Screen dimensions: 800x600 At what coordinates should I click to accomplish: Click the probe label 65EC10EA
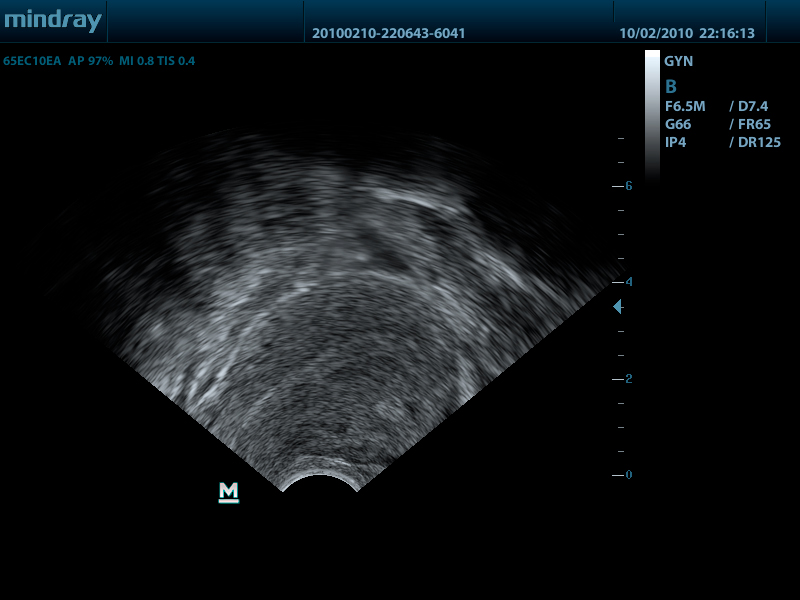(32, 61)
